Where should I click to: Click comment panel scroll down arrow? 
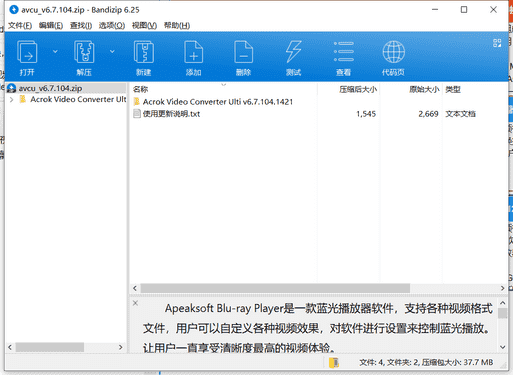503,347
